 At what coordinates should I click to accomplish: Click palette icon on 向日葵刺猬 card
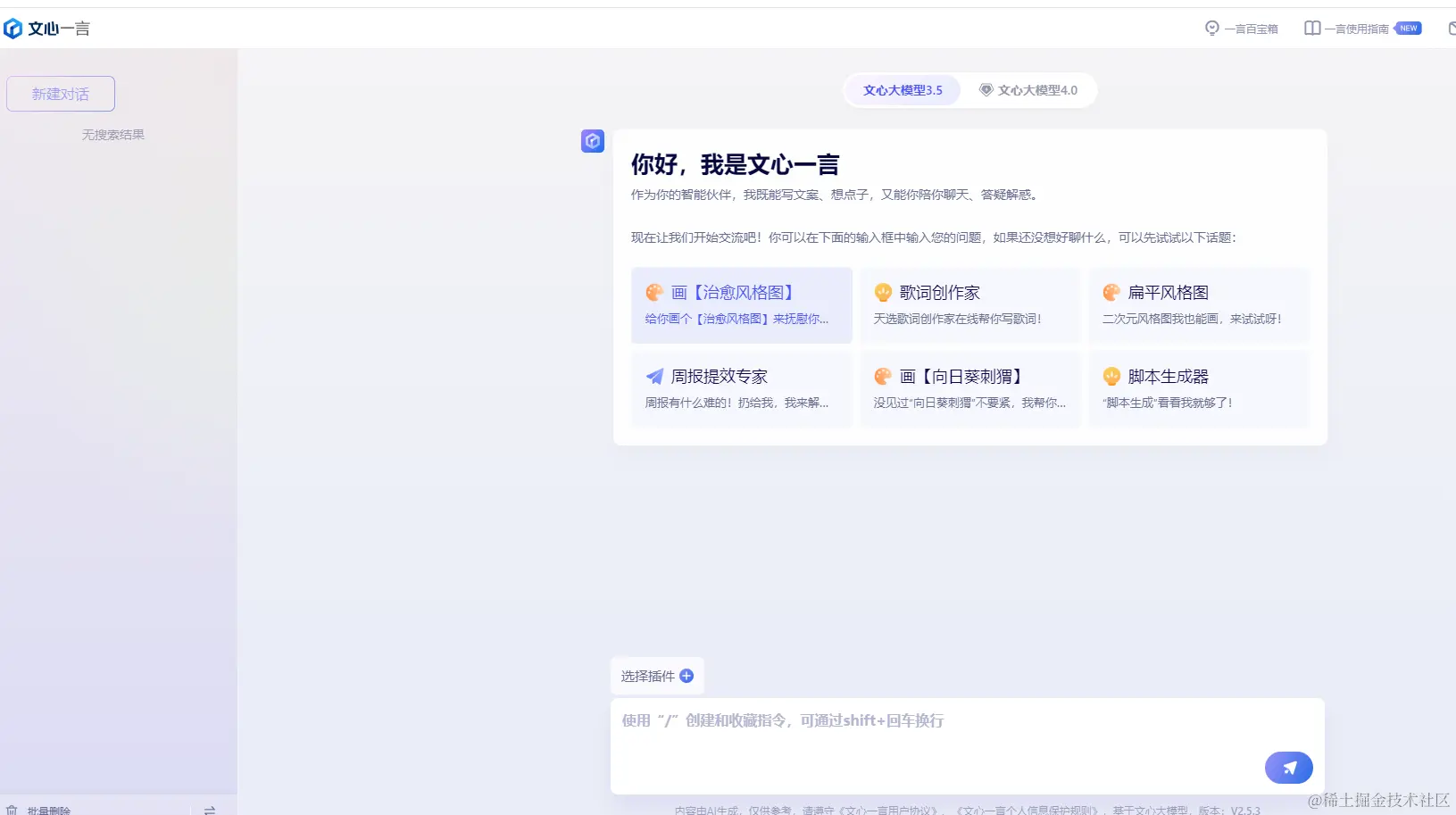coord(883,377)
